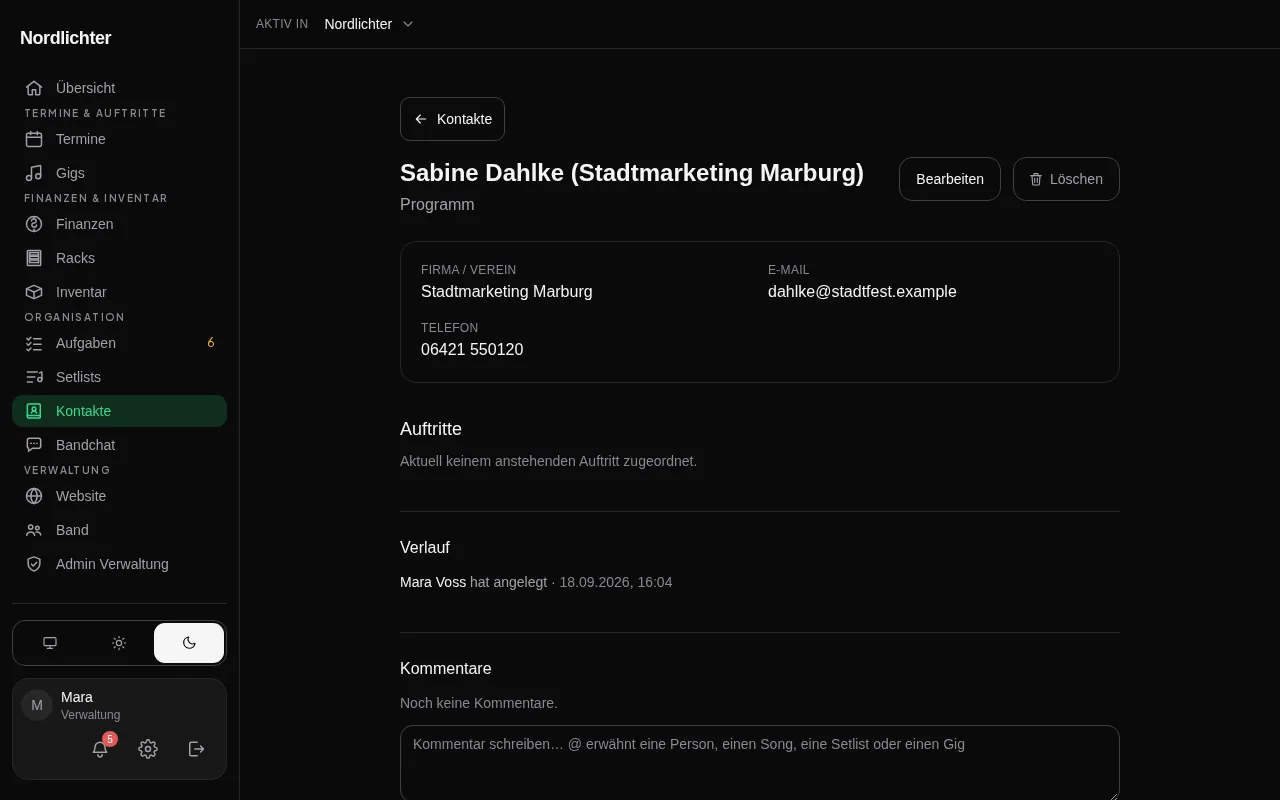1280x800 pixels.
Task: Select the Kontakte sidebar item
Action: pos(120,411)
